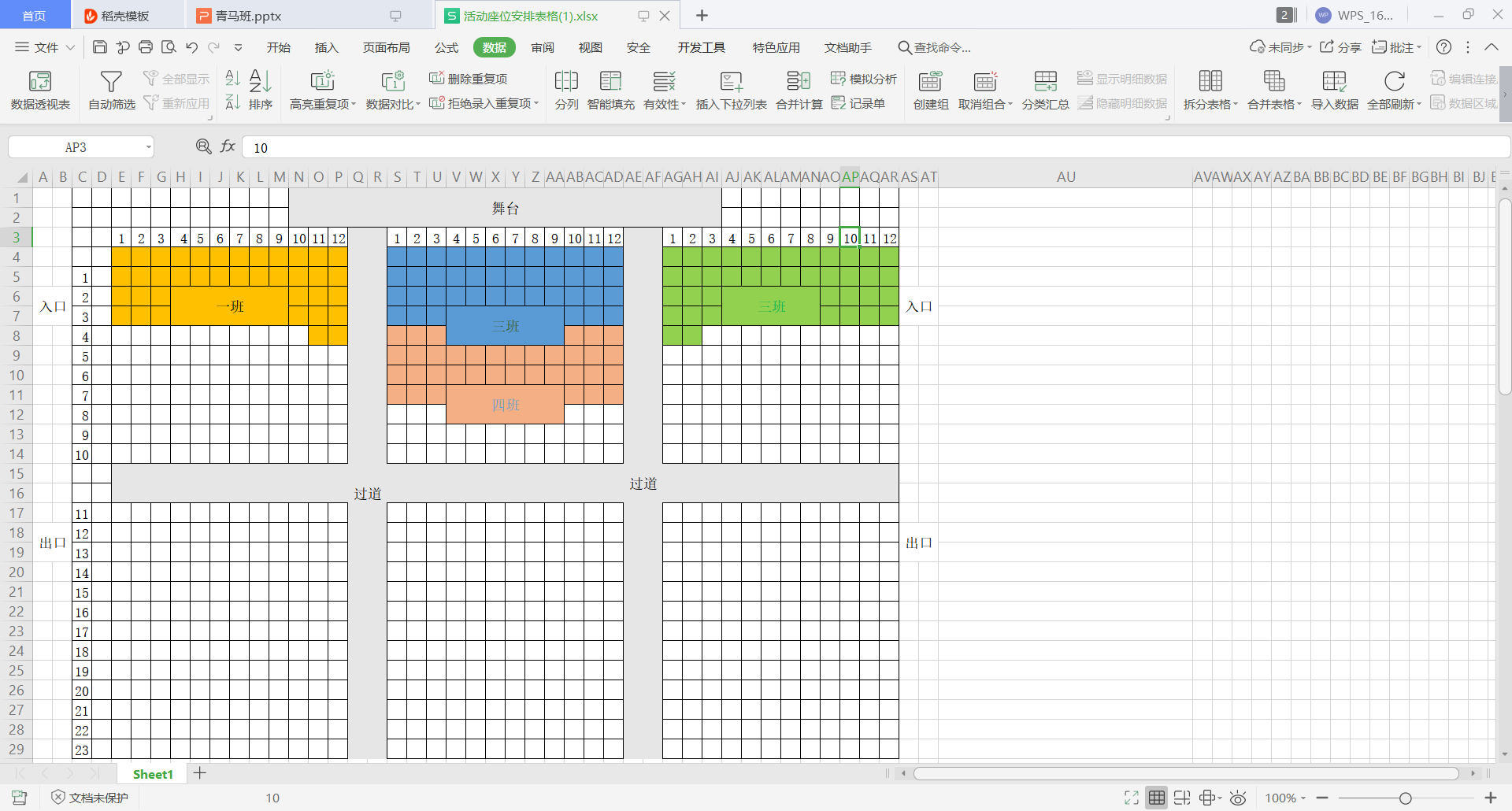Image resolution: width=1512 pixels, height=811 pixels.
Task: Open a new document tab with plus
Action: (x=702, y=16)
